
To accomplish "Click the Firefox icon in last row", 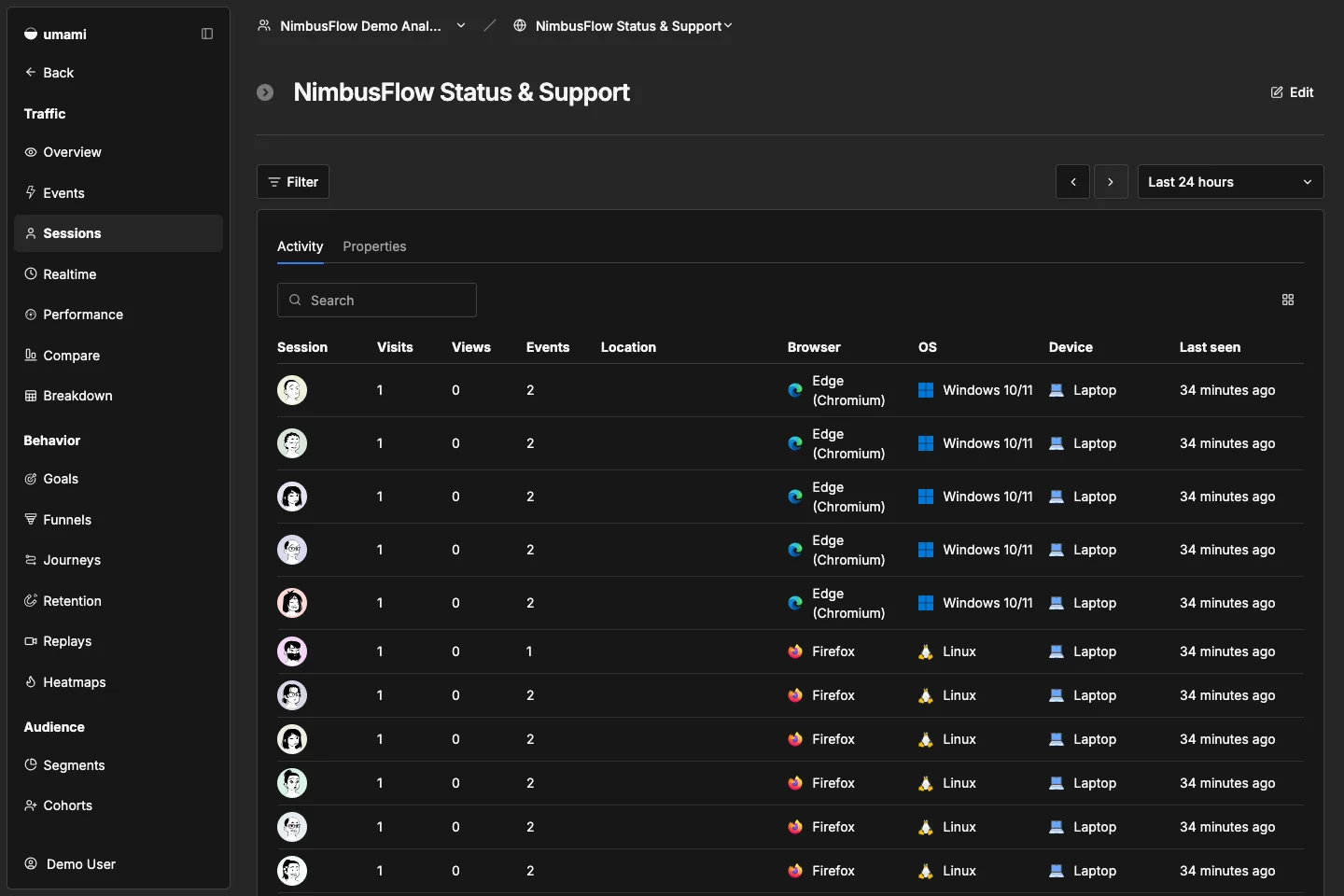I will click(x=795, y=871).
